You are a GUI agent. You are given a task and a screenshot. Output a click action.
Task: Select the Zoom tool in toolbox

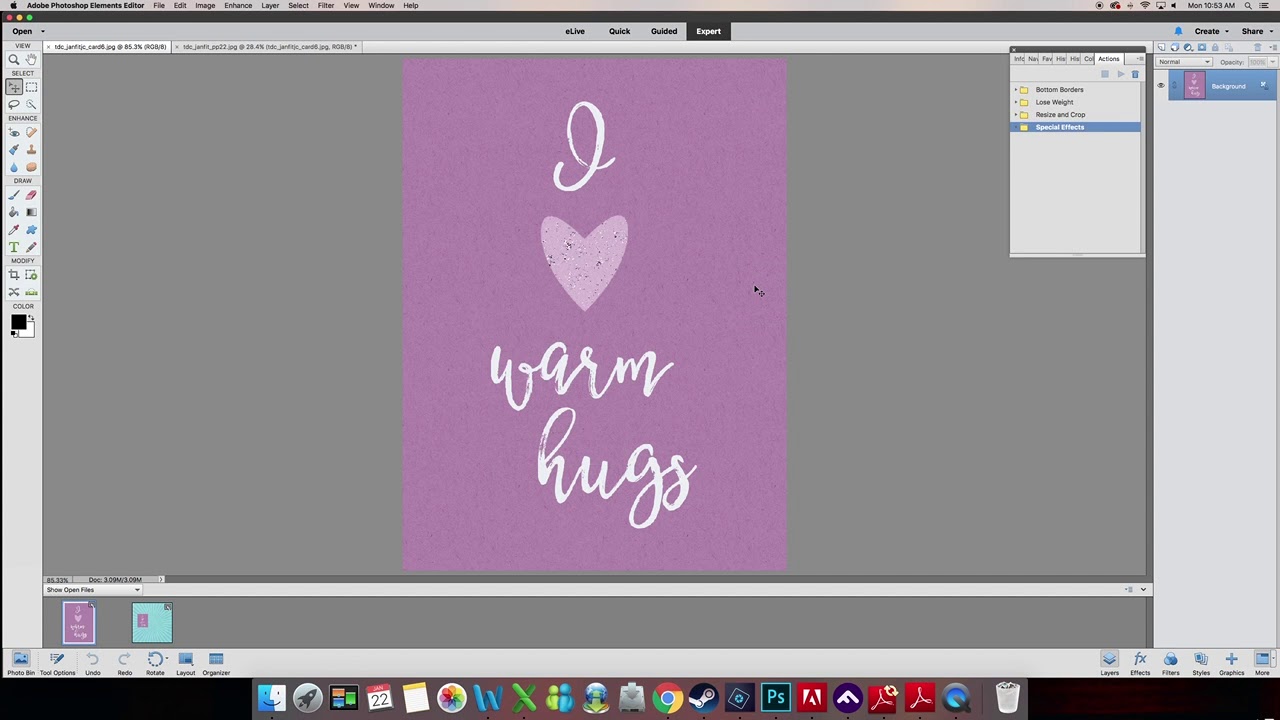click(14, 60)
